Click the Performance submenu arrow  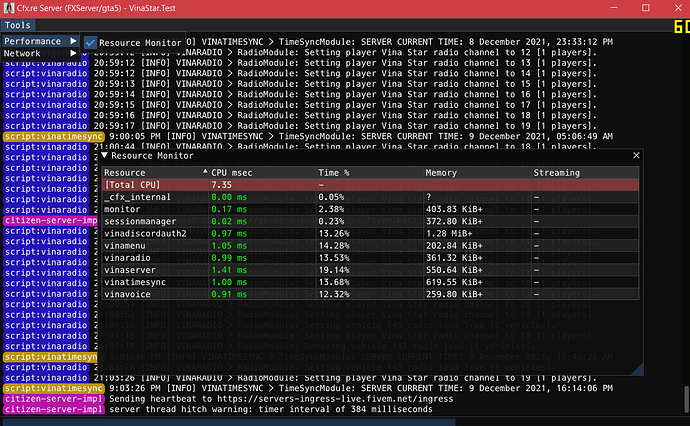(73, 41)
